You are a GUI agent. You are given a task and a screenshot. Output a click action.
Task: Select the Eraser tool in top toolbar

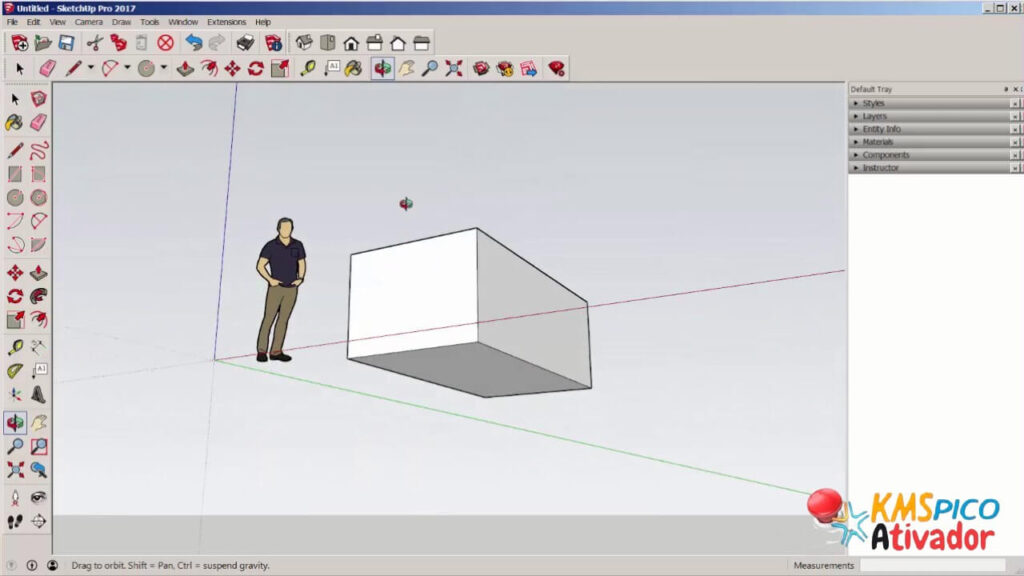47,68
